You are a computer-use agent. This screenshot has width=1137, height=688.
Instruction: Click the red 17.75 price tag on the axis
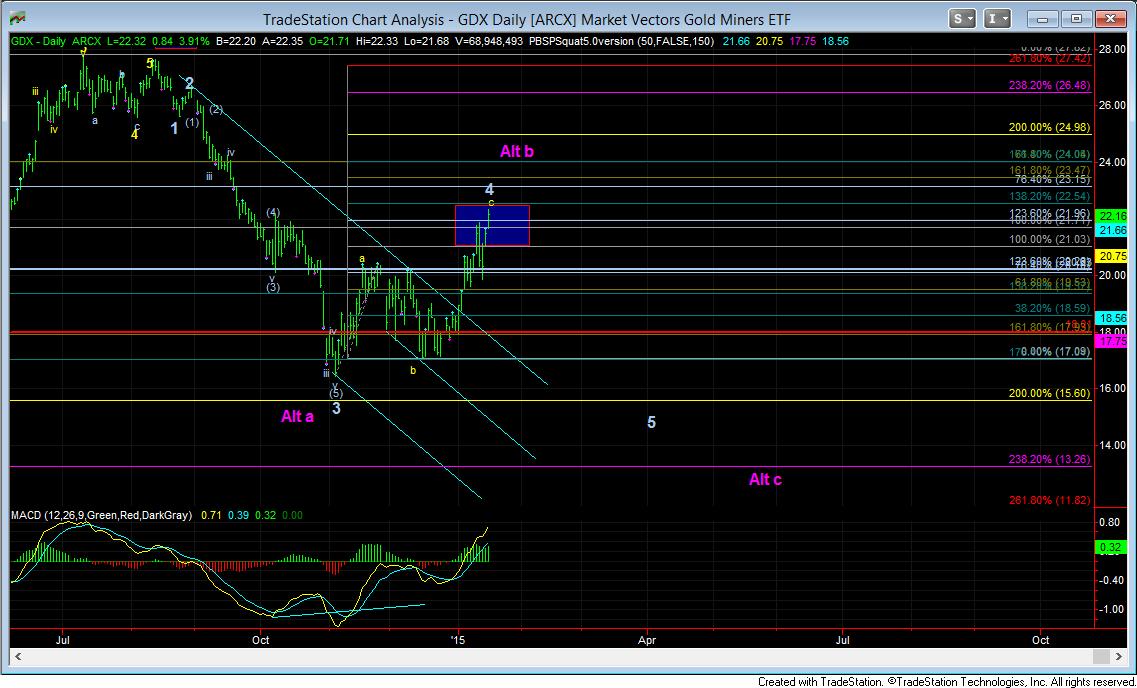[x=1112, y=341]
